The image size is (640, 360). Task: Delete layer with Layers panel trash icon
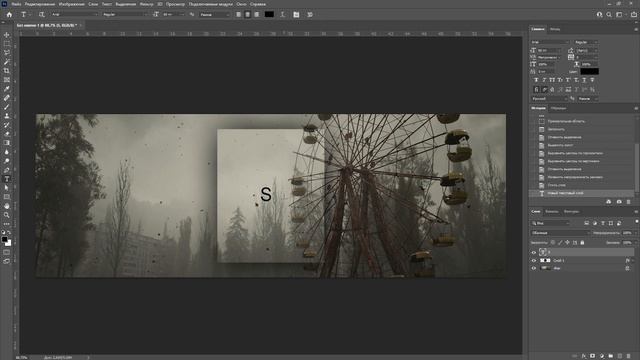coord(629,356)
